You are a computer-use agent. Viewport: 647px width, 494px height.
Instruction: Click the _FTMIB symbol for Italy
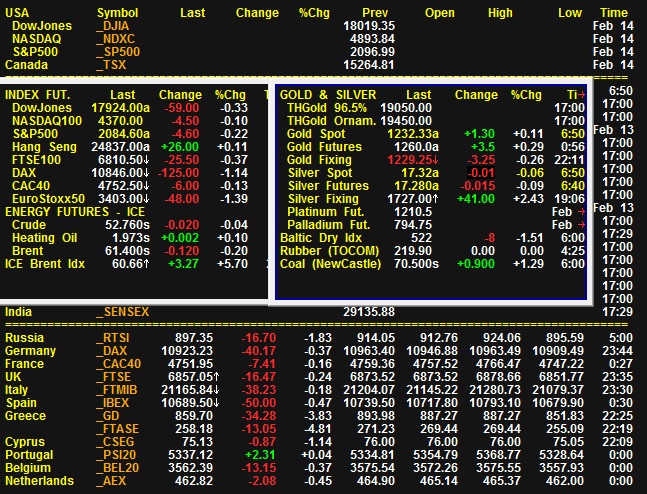(116, 390)
